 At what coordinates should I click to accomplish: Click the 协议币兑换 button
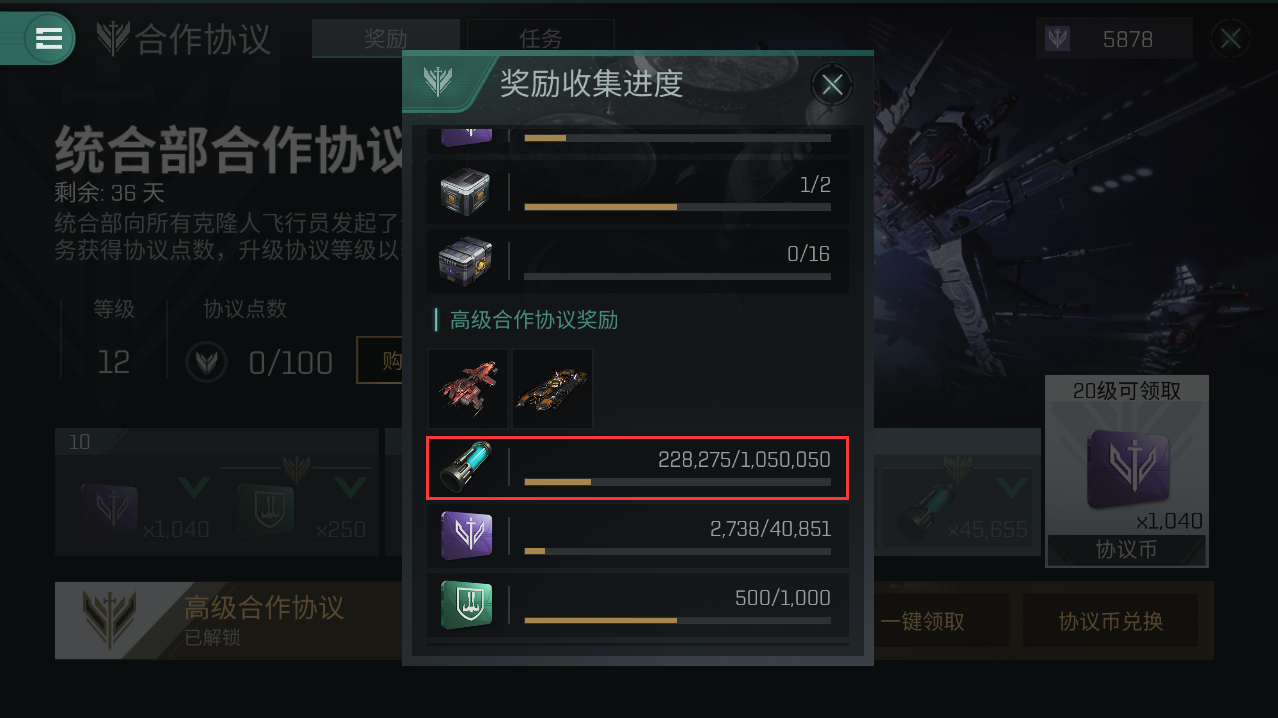pyautogui.click(x=1111, y=621)
